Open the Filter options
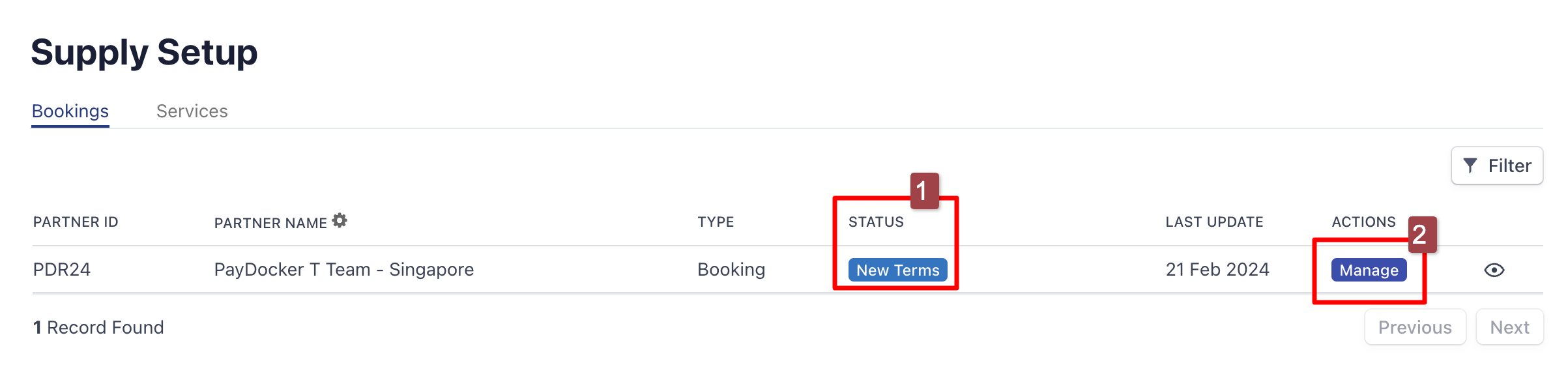The height and width of the screenshot is (391, 1568). (x=1496, y=166)
